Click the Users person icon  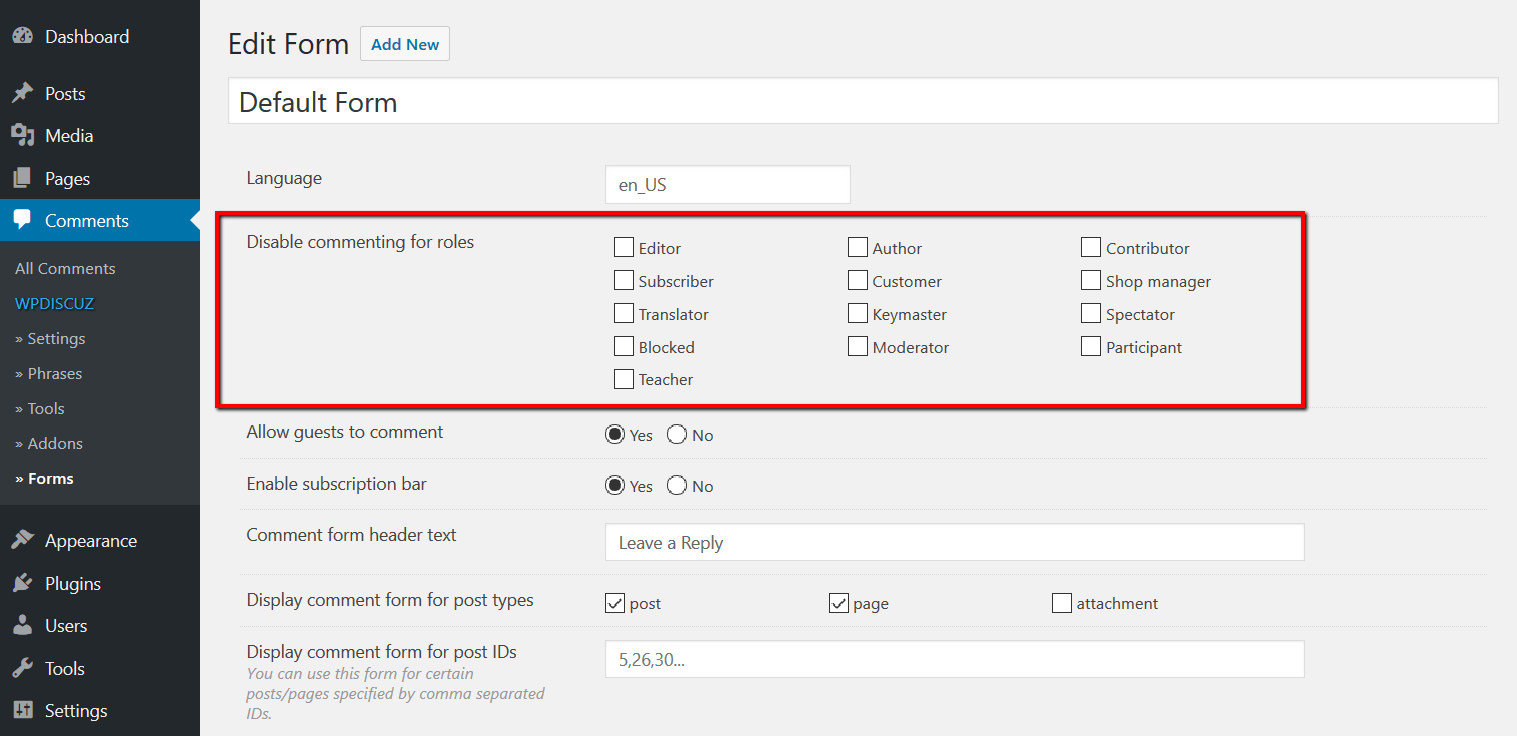click(22, 626)
